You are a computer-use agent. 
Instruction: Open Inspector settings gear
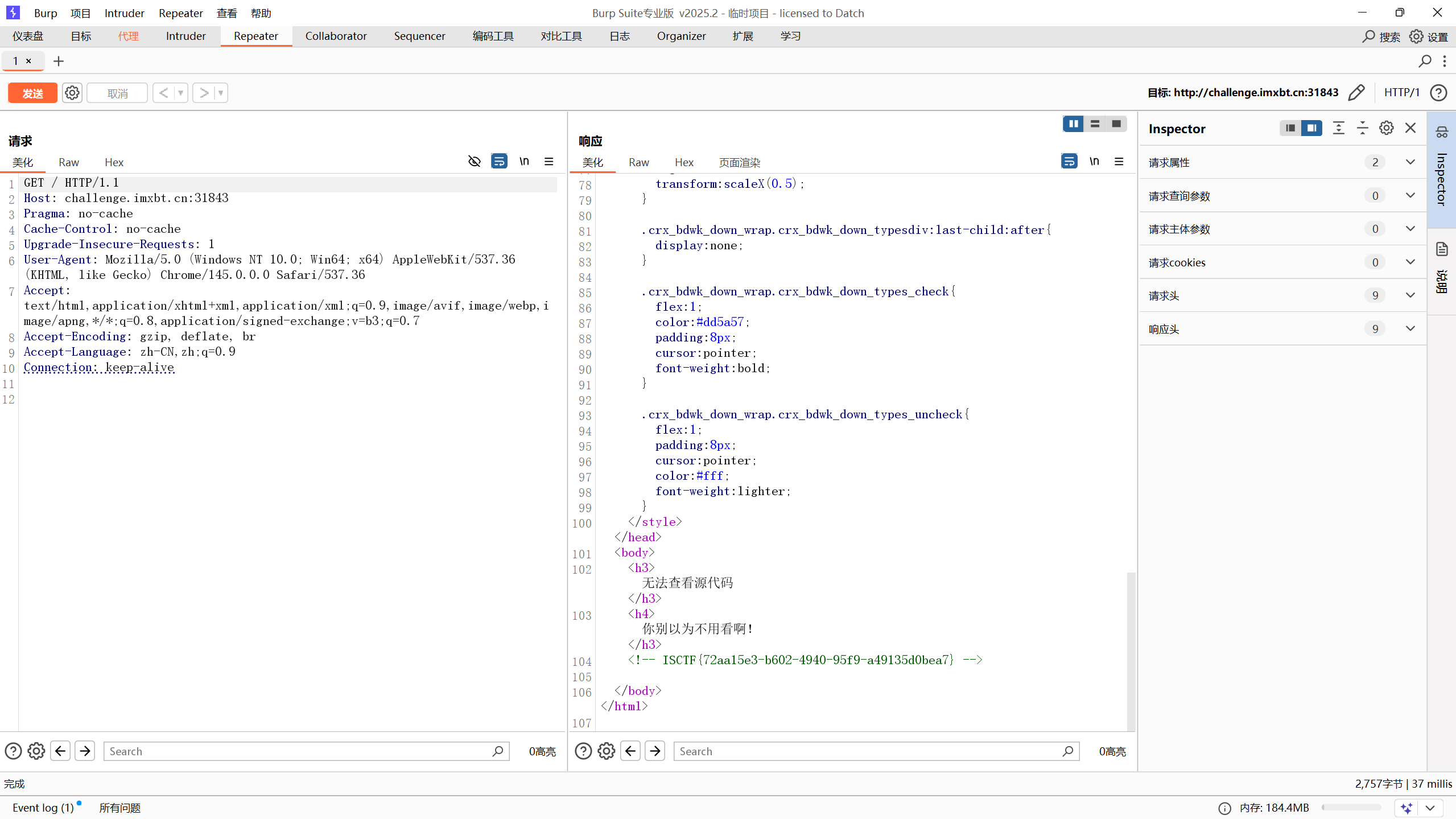click(1386, 129)
